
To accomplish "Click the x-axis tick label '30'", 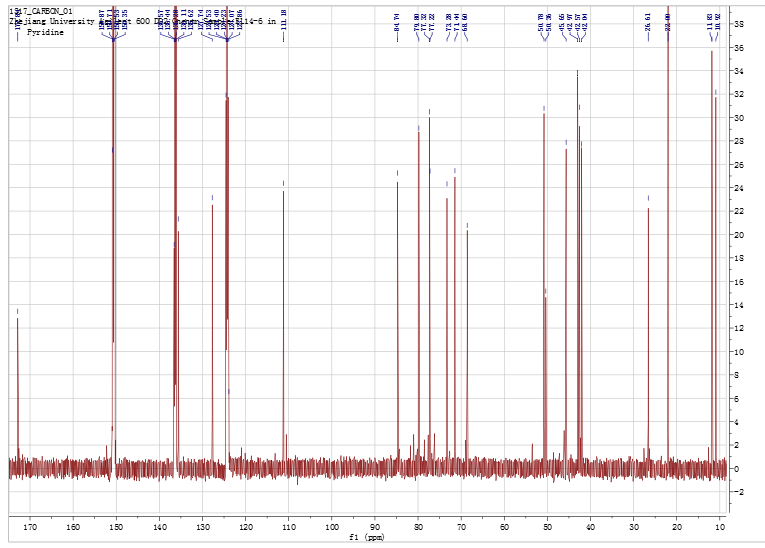I will [x=633, y=527].
